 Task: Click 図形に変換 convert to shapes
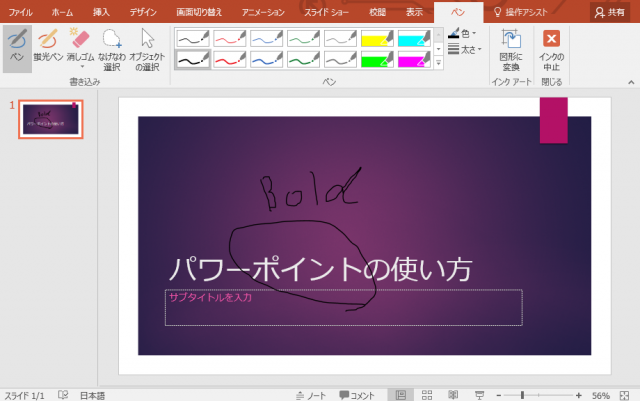pos(510,49)
